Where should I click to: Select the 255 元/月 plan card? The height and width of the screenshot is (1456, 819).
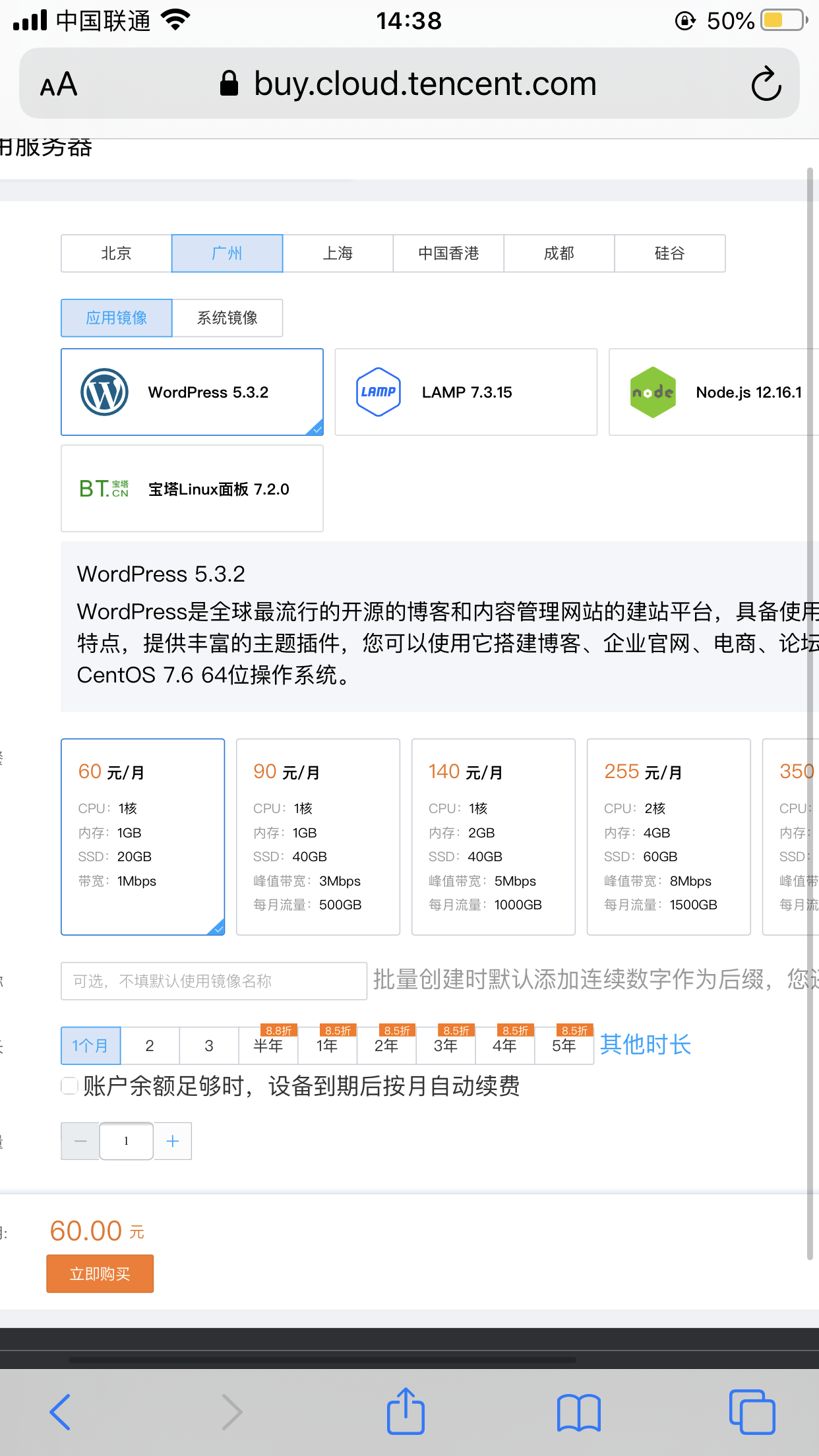[x=669, y=837]
